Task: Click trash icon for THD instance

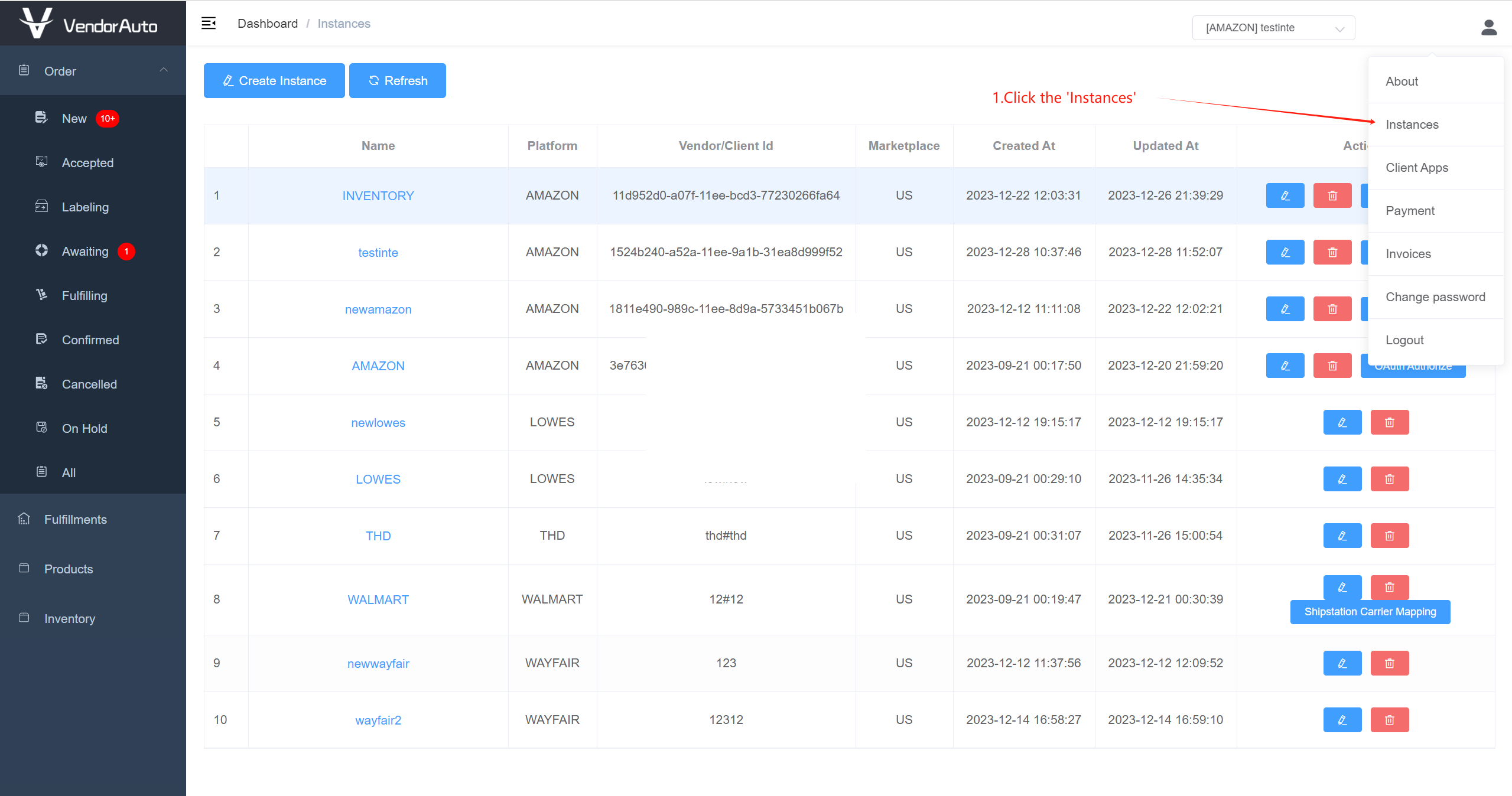Action: [x=1389, y=536]
